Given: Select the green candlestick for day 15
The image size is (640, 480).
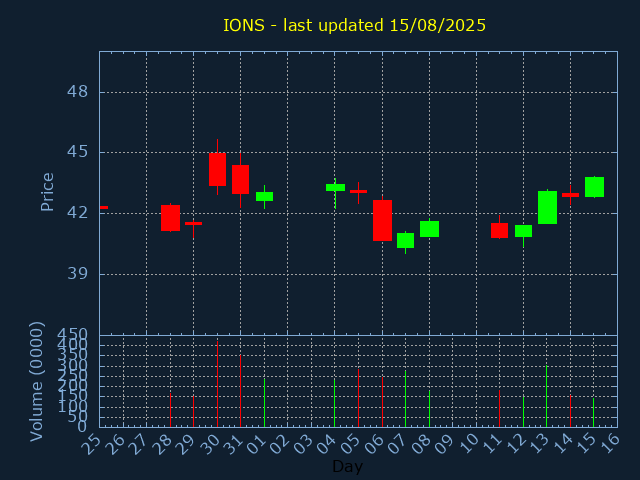Looking at the screenshot, I should 594,187.
